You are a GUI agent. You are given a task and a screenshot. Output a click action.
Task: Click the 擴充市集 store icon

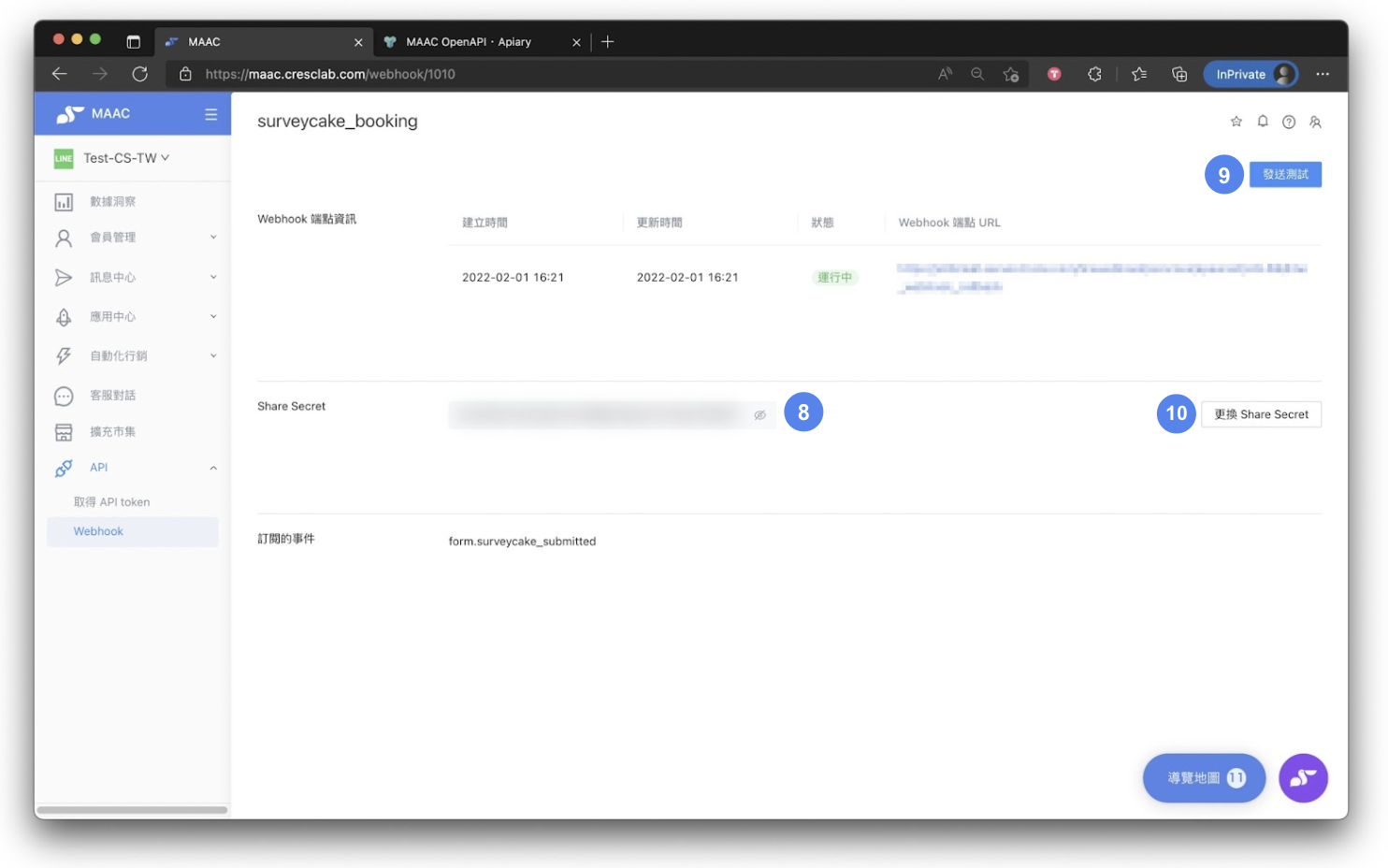pyautogui.click(x=64, y=432)
